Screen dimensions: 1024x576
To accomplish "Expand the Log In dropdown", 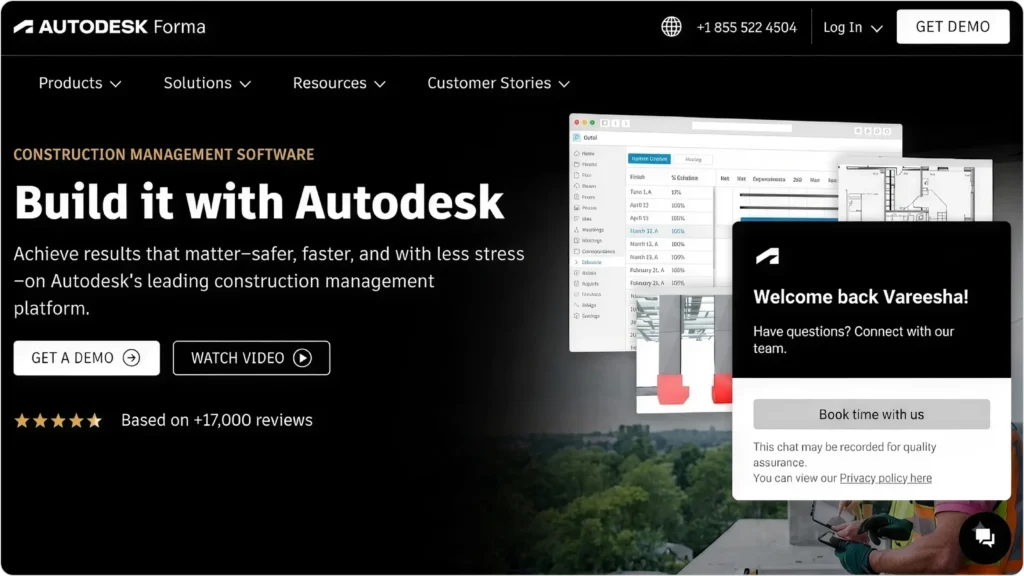I will pos(852,27).
